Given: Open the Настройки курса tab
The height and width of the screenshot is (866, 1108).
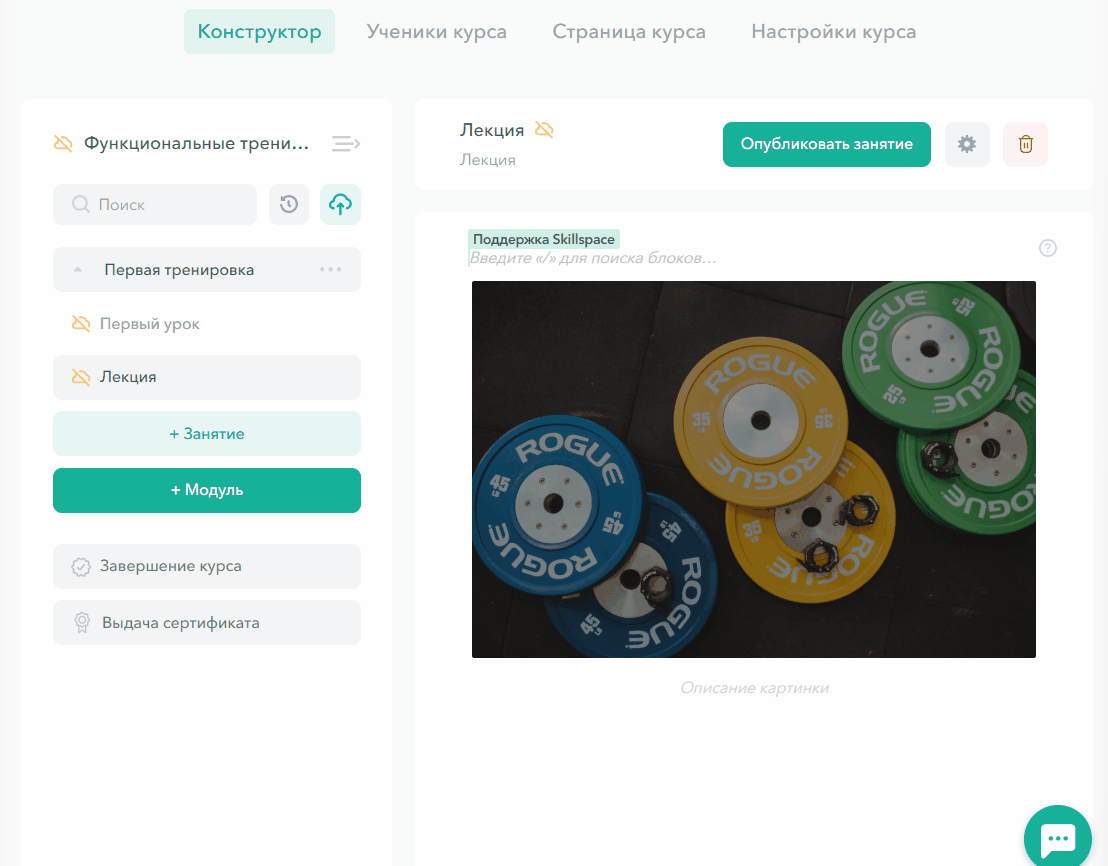Looking at the screenshot, I should 833,32.
